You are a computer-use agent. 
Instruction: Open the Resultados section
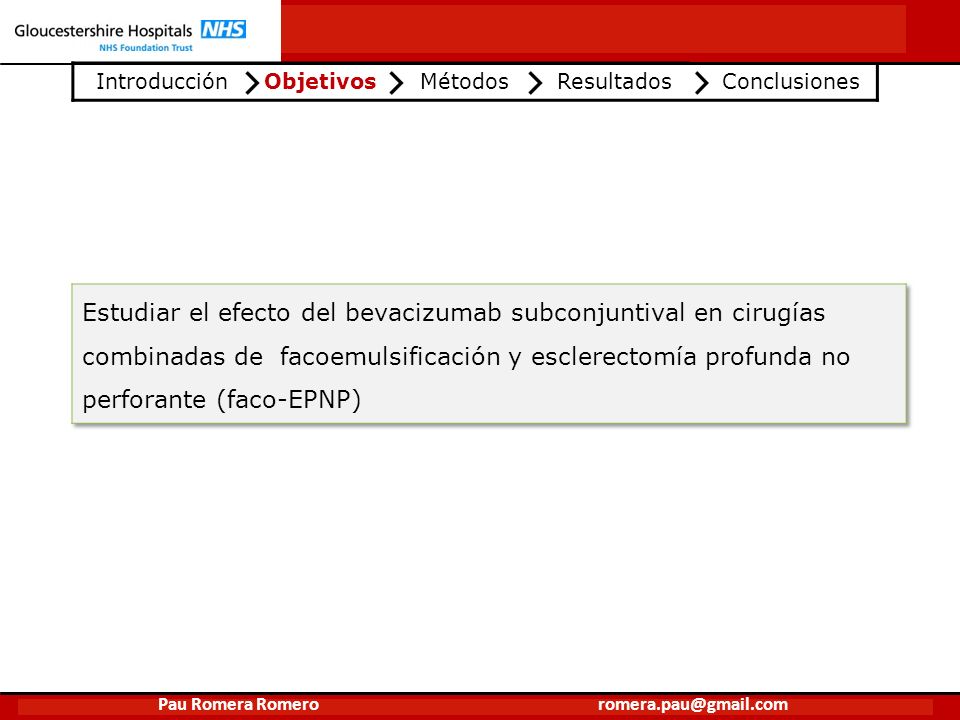click(x=614, y=81)
